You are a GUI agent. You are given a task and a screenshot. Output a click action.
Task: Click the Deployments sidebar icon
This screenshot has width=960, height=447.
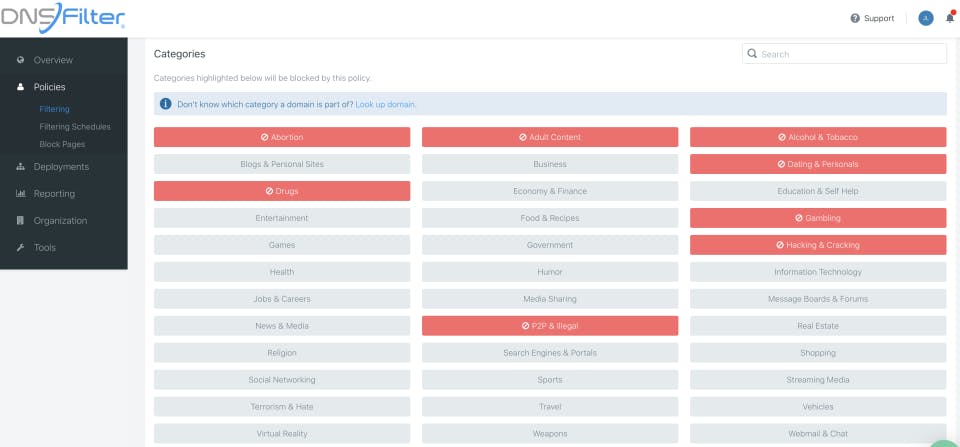click(21, 167)
